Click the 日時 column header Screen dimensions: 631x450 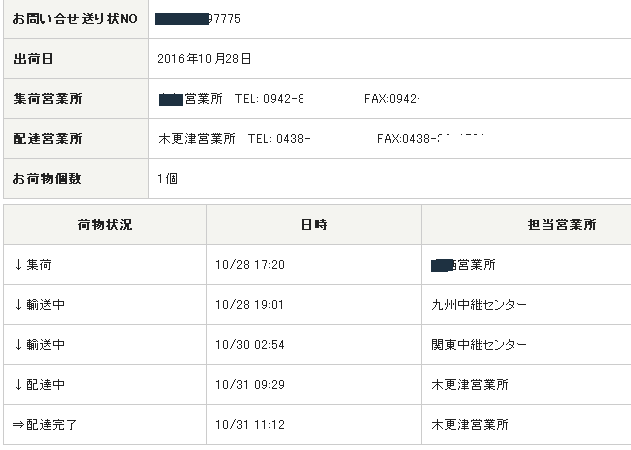click(313, 225)
